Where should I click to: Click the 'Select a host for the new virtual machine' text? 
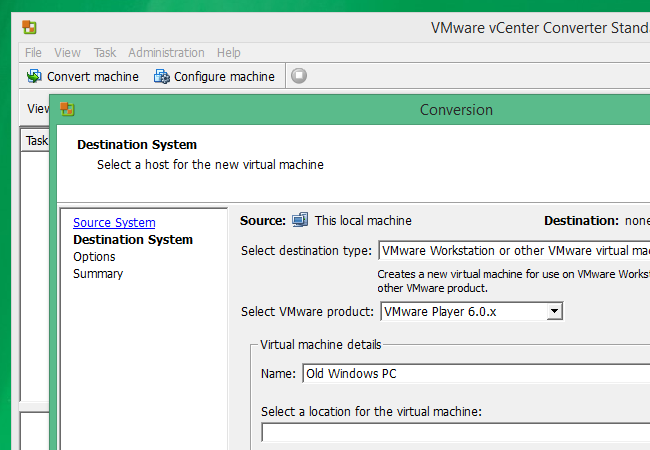[210, 165]
